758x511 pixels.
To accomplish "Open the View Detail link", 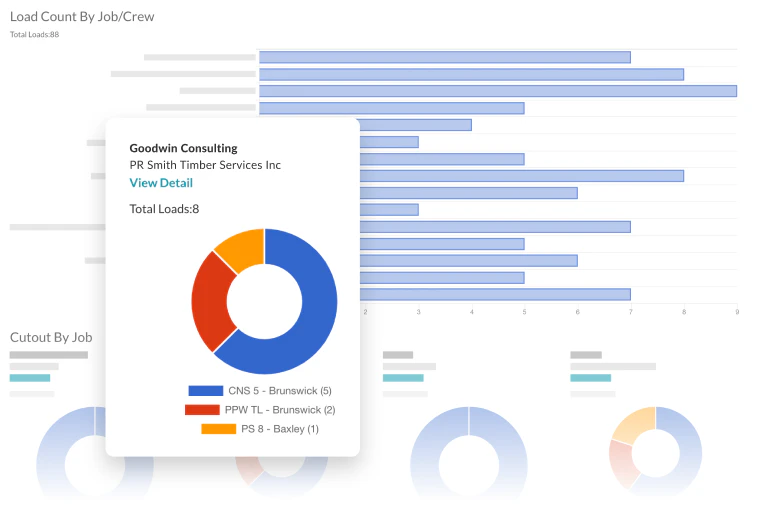I will (161, 183).
